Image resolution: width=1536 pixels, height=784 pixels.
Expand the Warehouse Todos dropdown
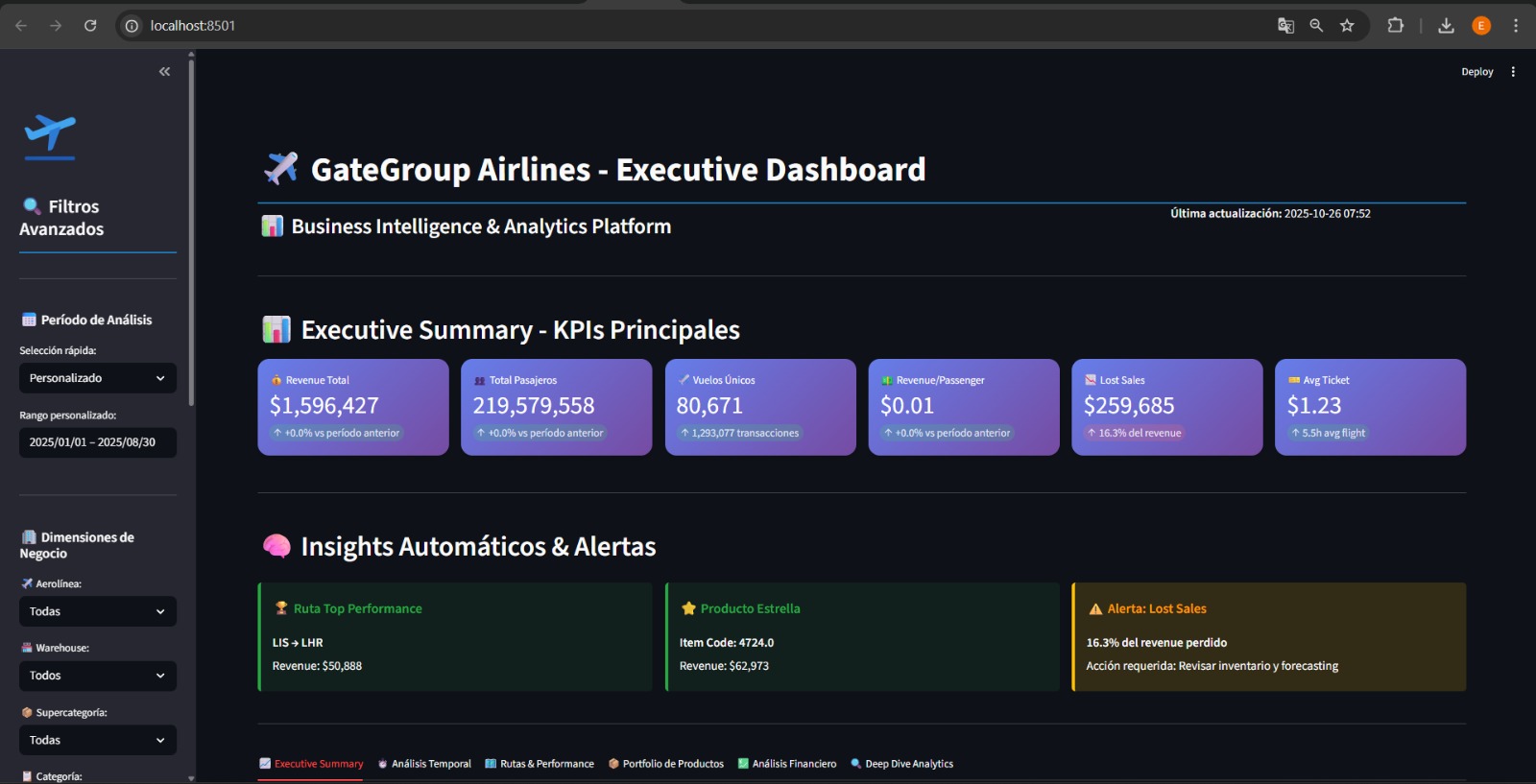(x=98, y=676)
